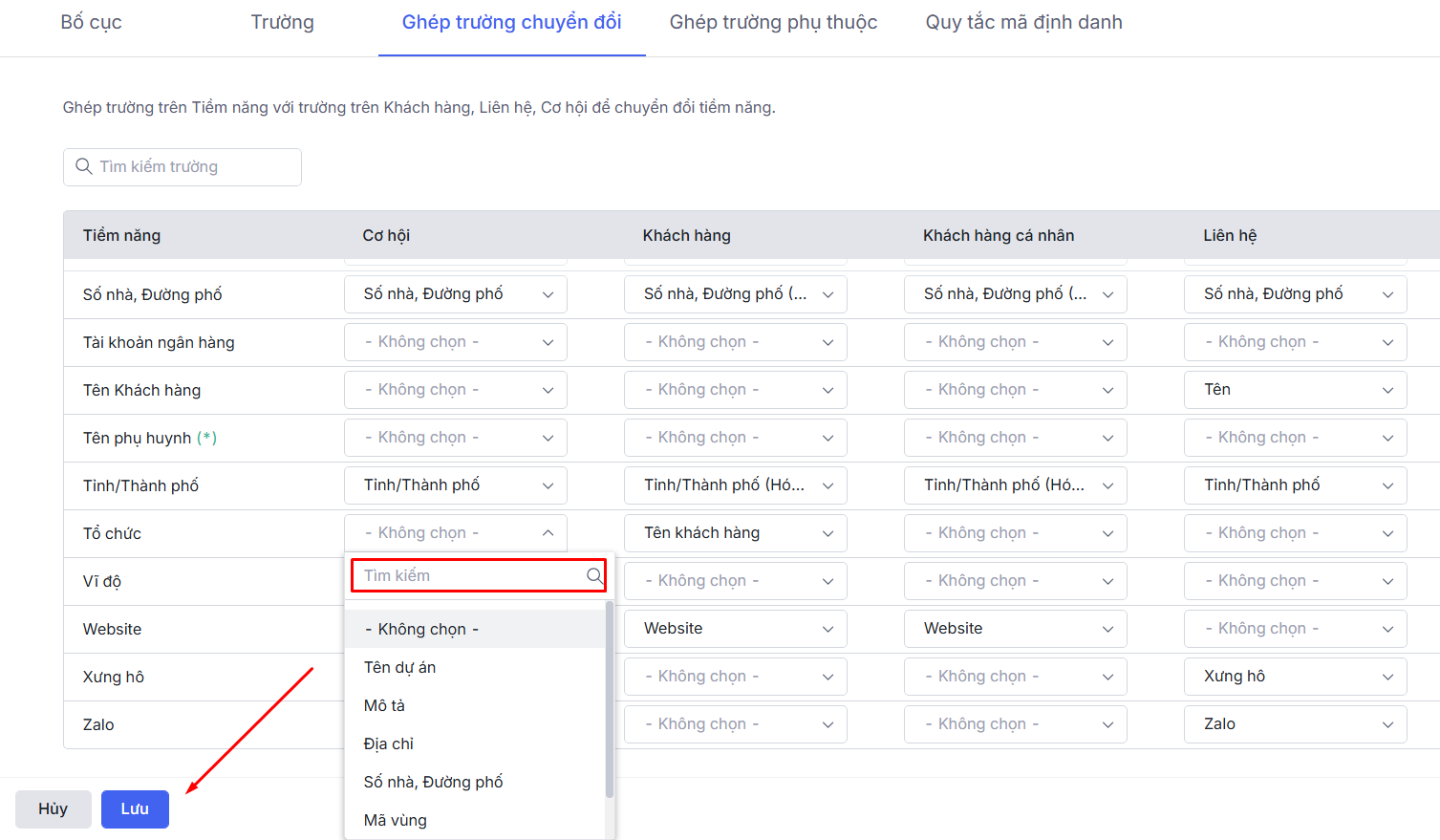Open the Bố cục tab
The image size is (1440, 840).
coord(91,22)
